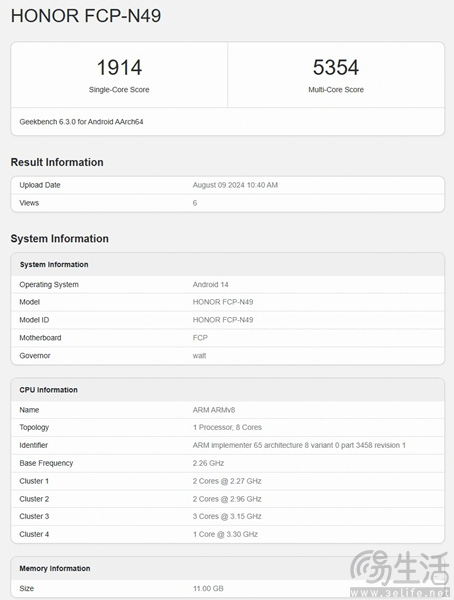Select HONOR FCP-N49 value in Model row
This screenshot has height=600, width=454.
click(223, 302)
